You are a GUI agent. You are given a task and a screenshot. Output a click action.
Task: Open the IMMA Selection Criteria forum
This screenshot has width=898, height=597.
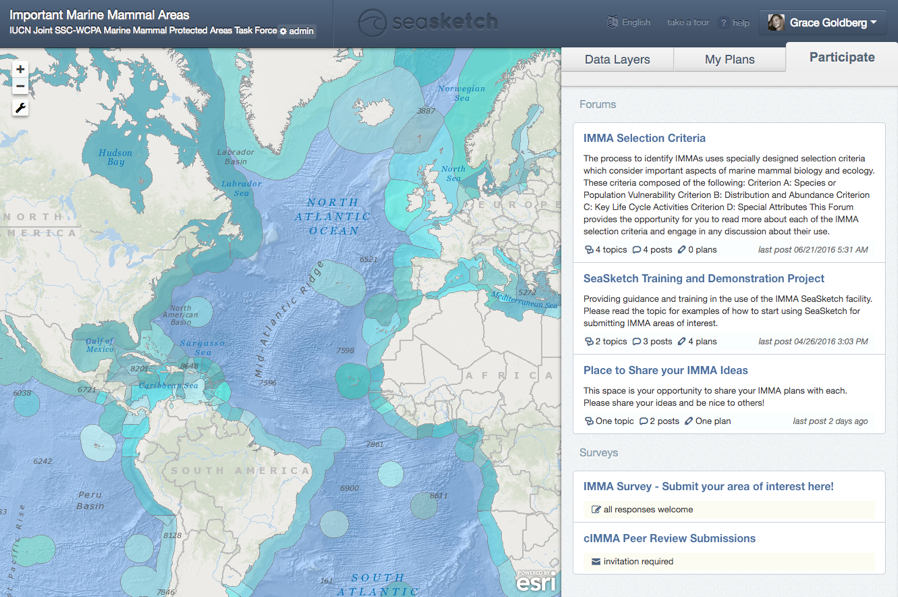click(644, 138)
